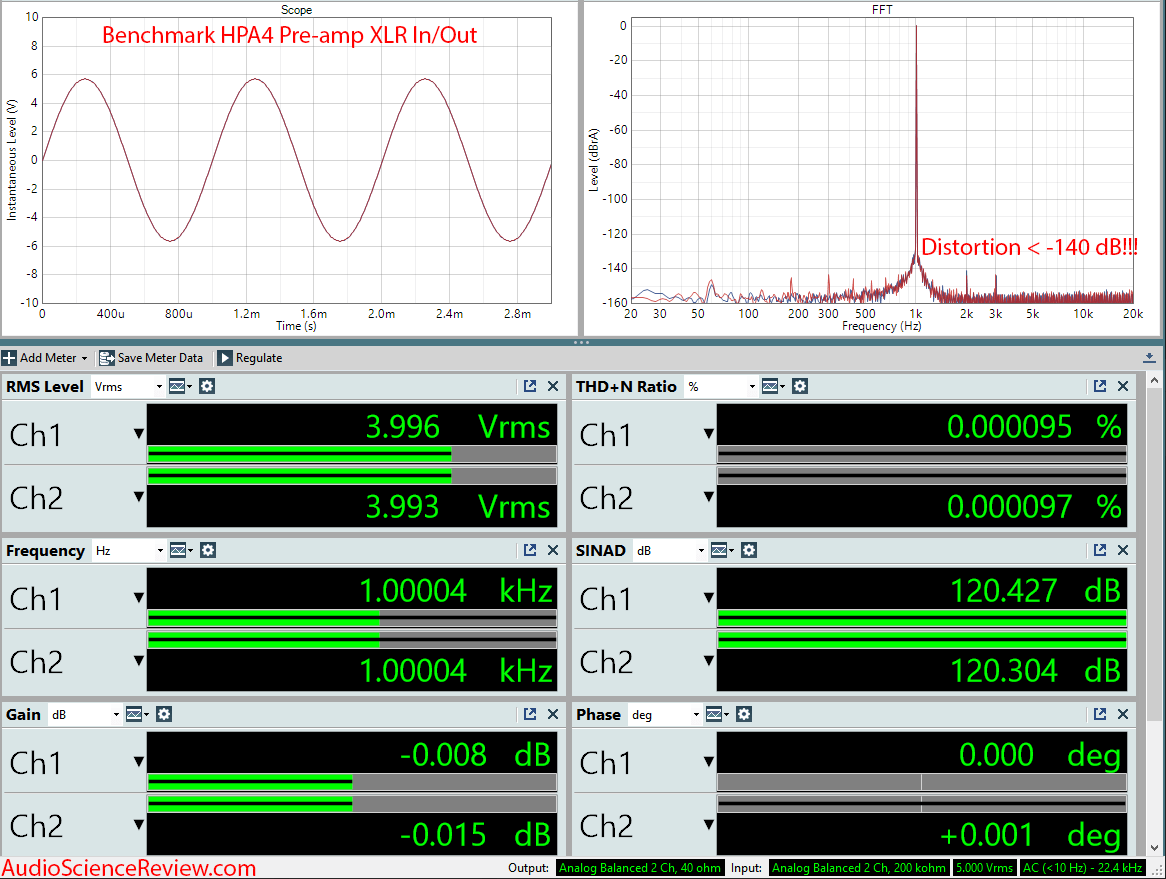This screenshot has height=879, width=1166.
Task: Open Frequency units dropdown (Hz)
Action: tap(129, 550)
